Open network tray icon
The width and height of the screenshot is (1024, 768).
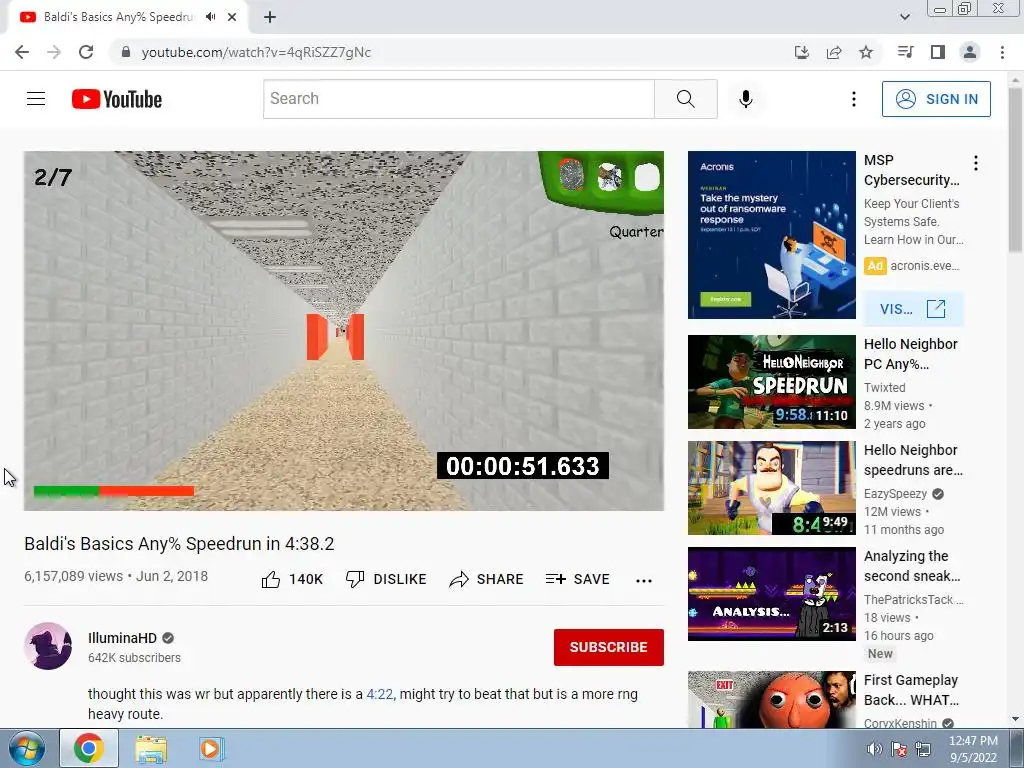[922, 749]
